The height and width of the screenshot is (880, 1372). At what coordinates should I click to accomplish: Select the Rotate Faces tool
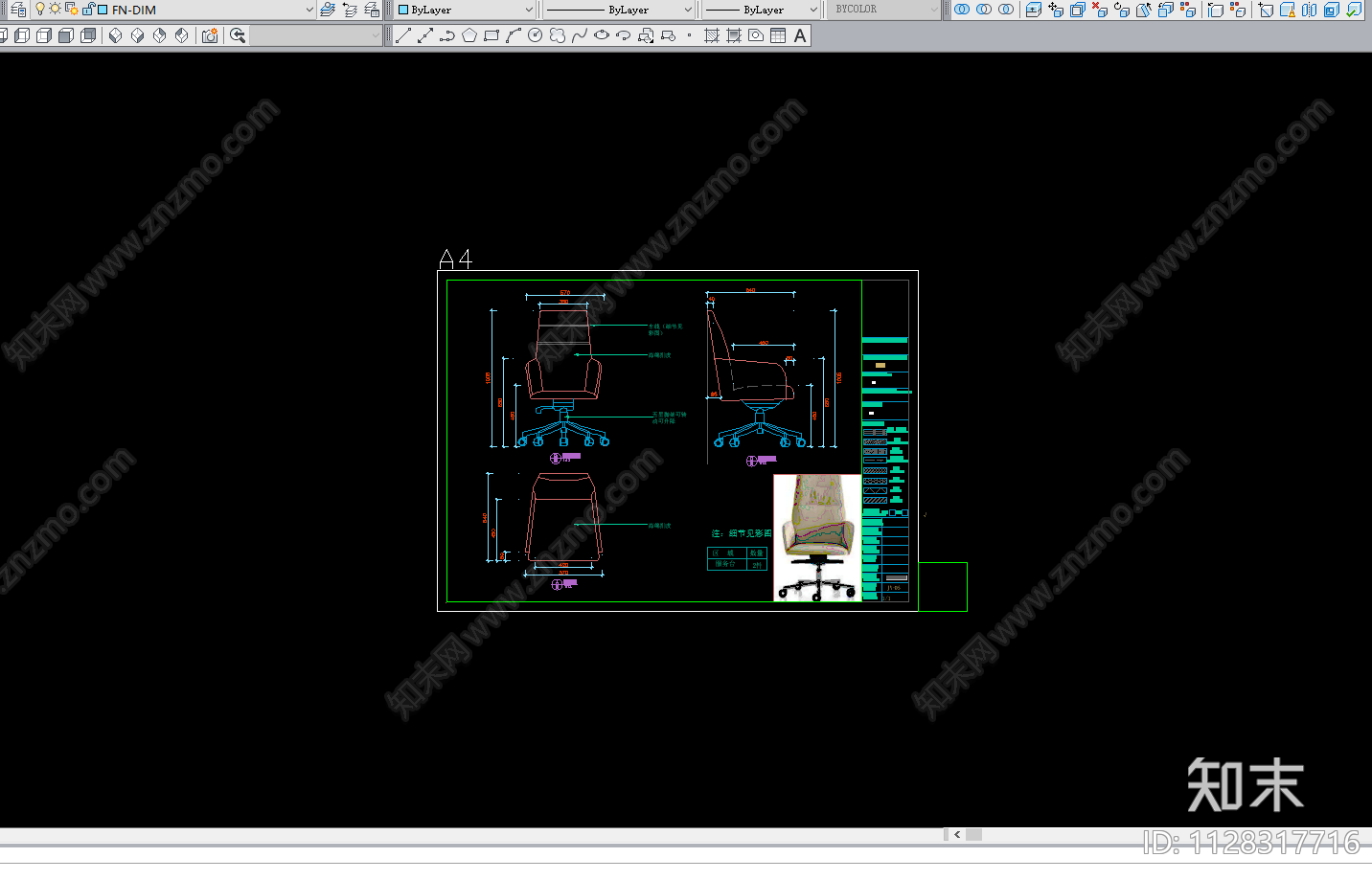click(1122, 10)
